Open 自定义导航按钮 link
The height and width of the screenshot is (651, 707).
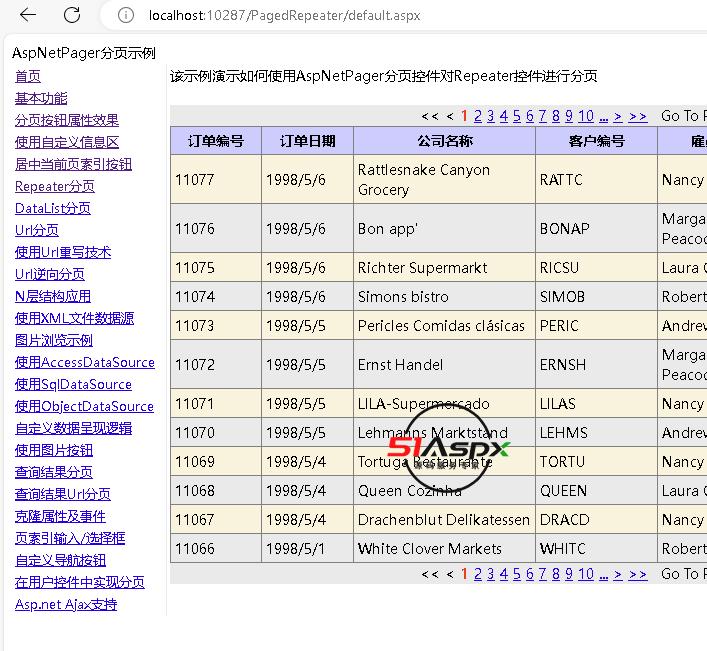coord(60,560)
